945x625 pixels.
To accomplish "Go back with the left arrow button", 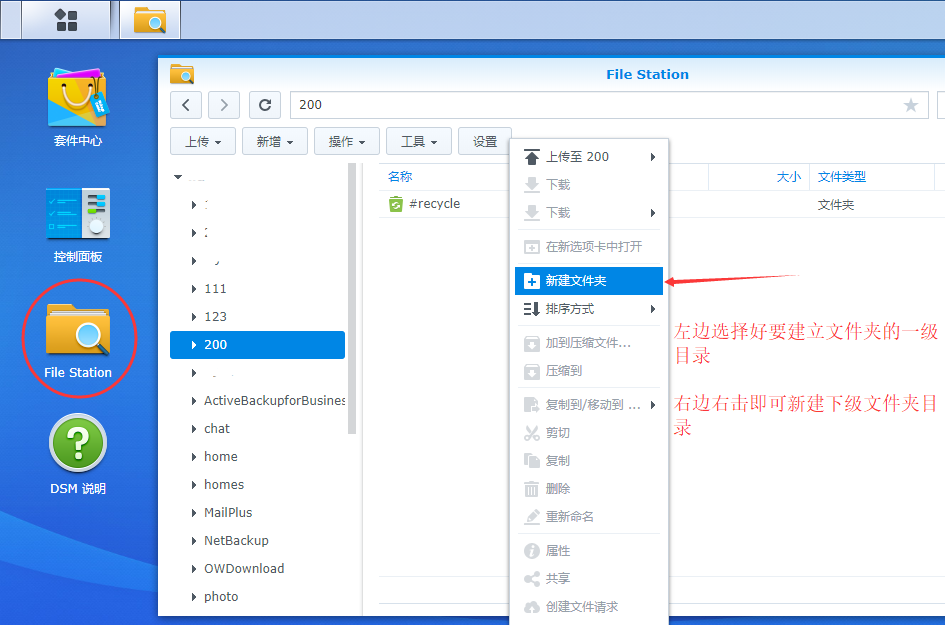I will (x=186, y=105).
